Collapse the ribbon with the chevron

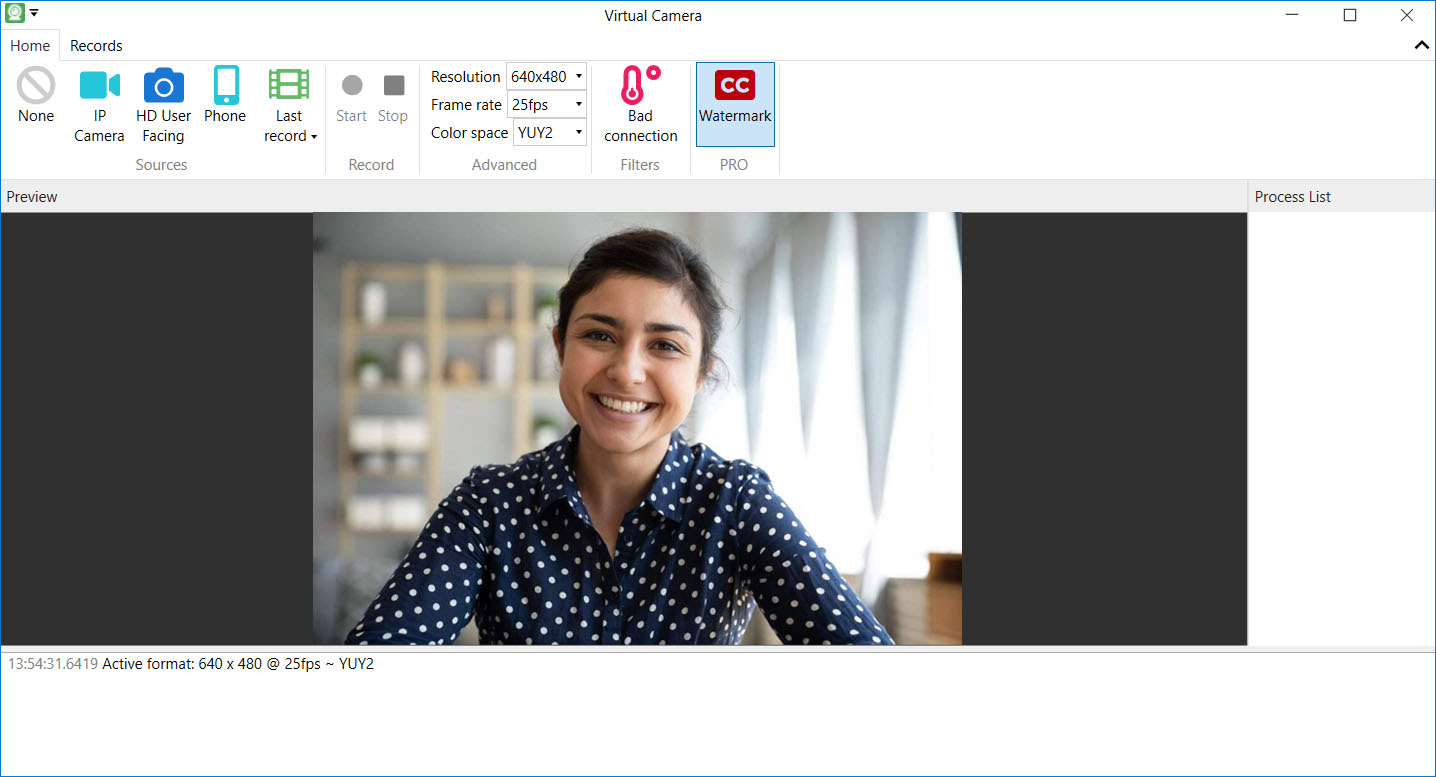pos(1421,46)
